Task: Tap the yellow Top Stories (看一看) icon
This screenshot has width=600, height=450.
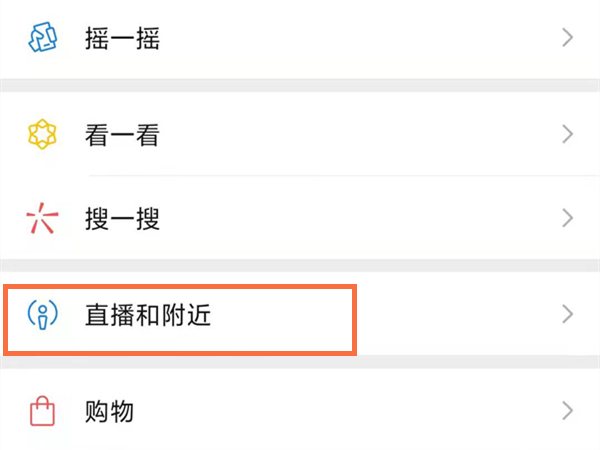Action: 41,135
